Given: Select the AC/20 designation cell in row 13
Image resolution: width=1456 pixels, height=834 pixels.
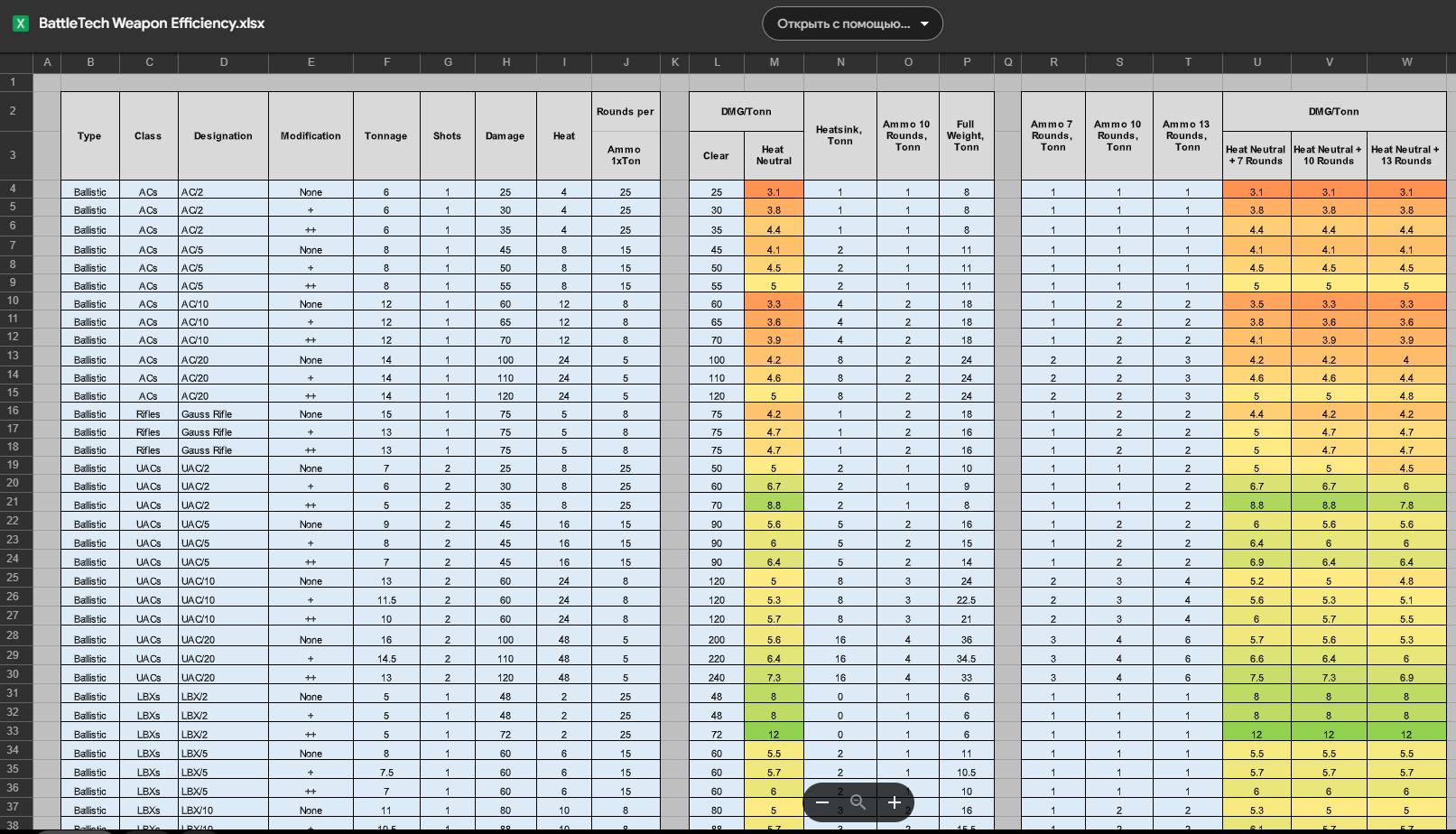Looking at the screenshot, I should 223,359.
